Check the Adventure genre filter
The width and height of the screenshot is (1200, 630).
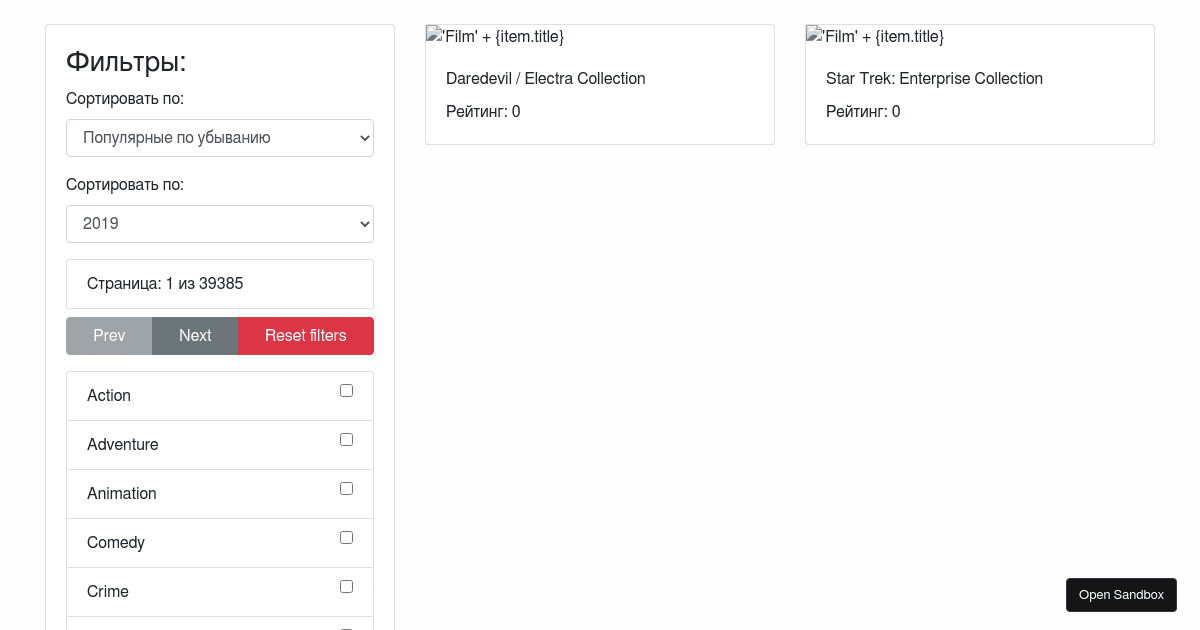coord(346,439)
